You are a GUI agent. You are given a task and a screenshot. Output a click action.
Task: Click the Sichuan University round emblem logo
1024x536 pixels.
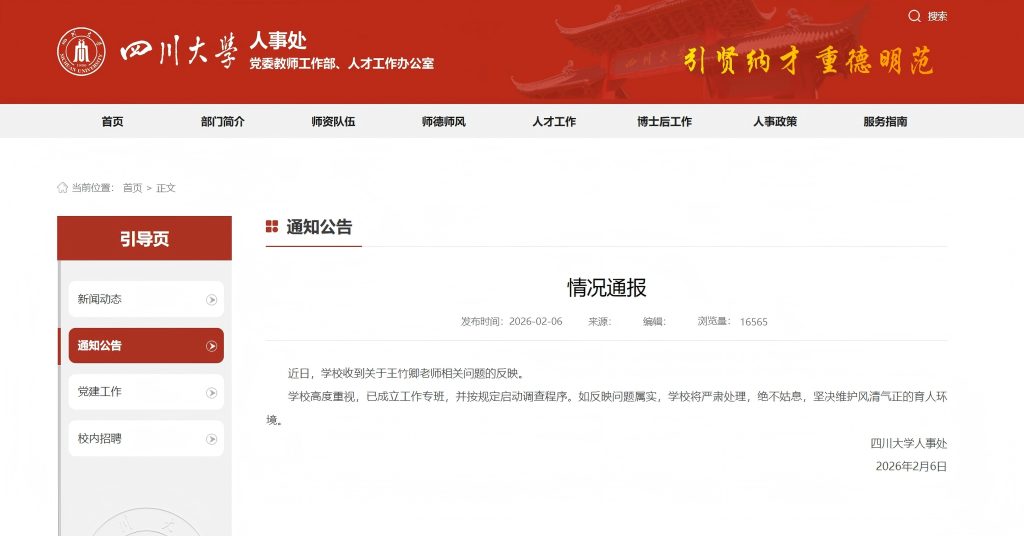click(x=81, y=51)
